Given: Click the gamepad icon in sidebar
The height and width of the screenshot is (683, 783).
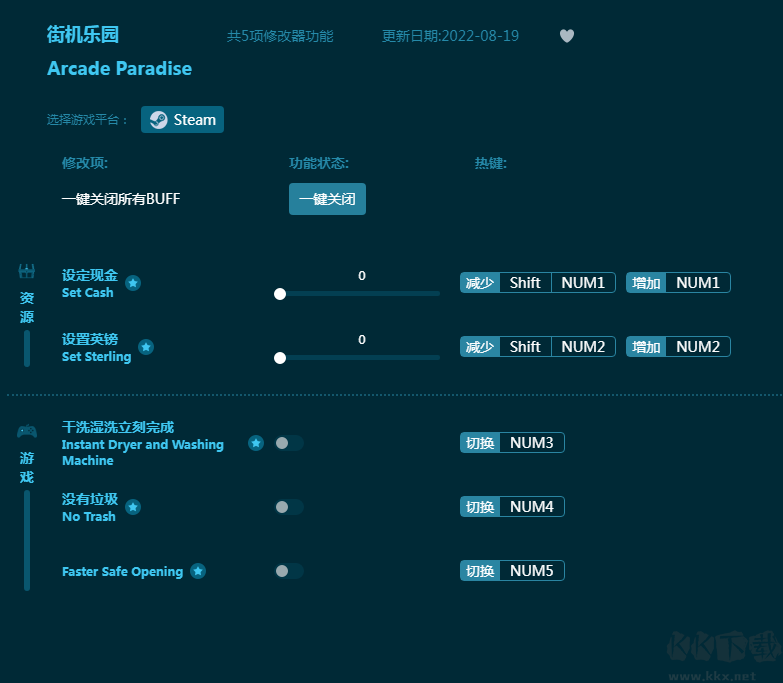Looking at the screenshot, I should 27,431.
